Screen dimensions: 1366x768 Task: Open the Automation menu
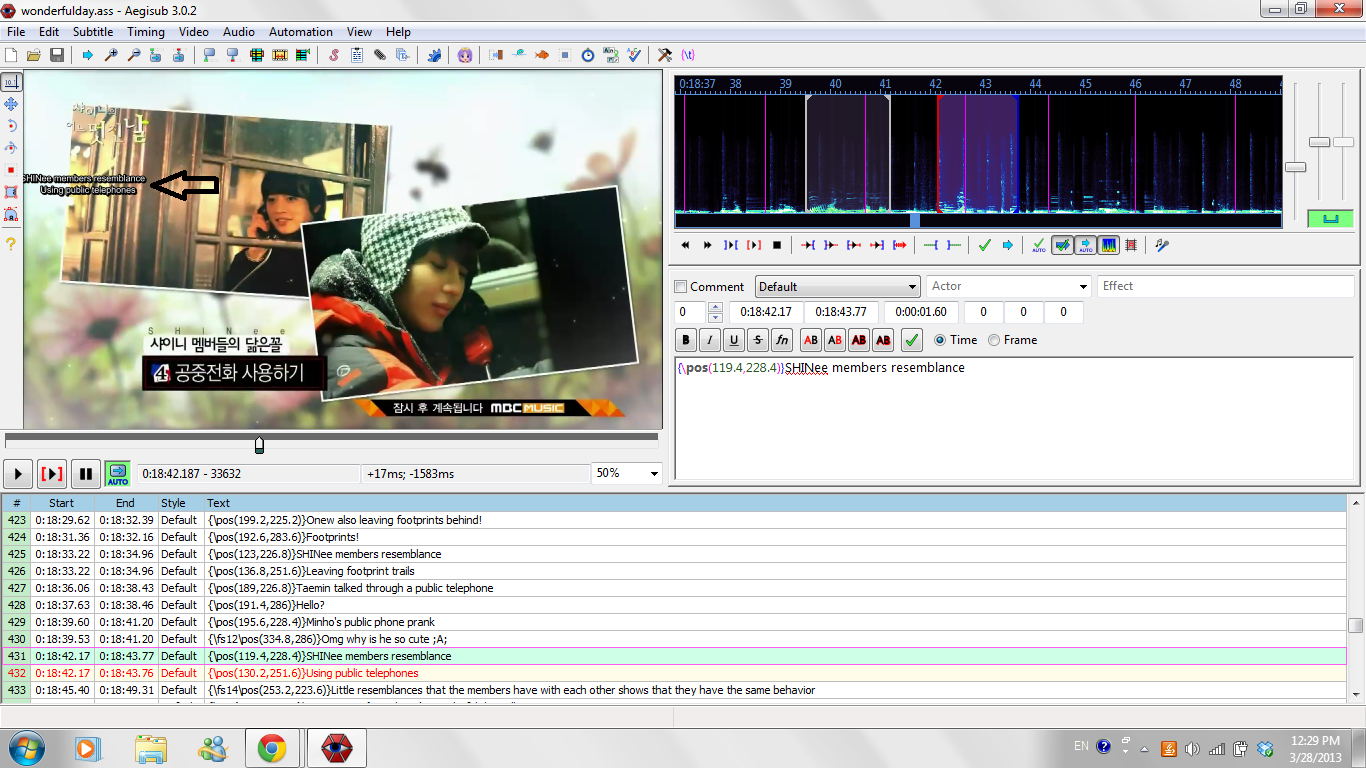tap(301, 32)
